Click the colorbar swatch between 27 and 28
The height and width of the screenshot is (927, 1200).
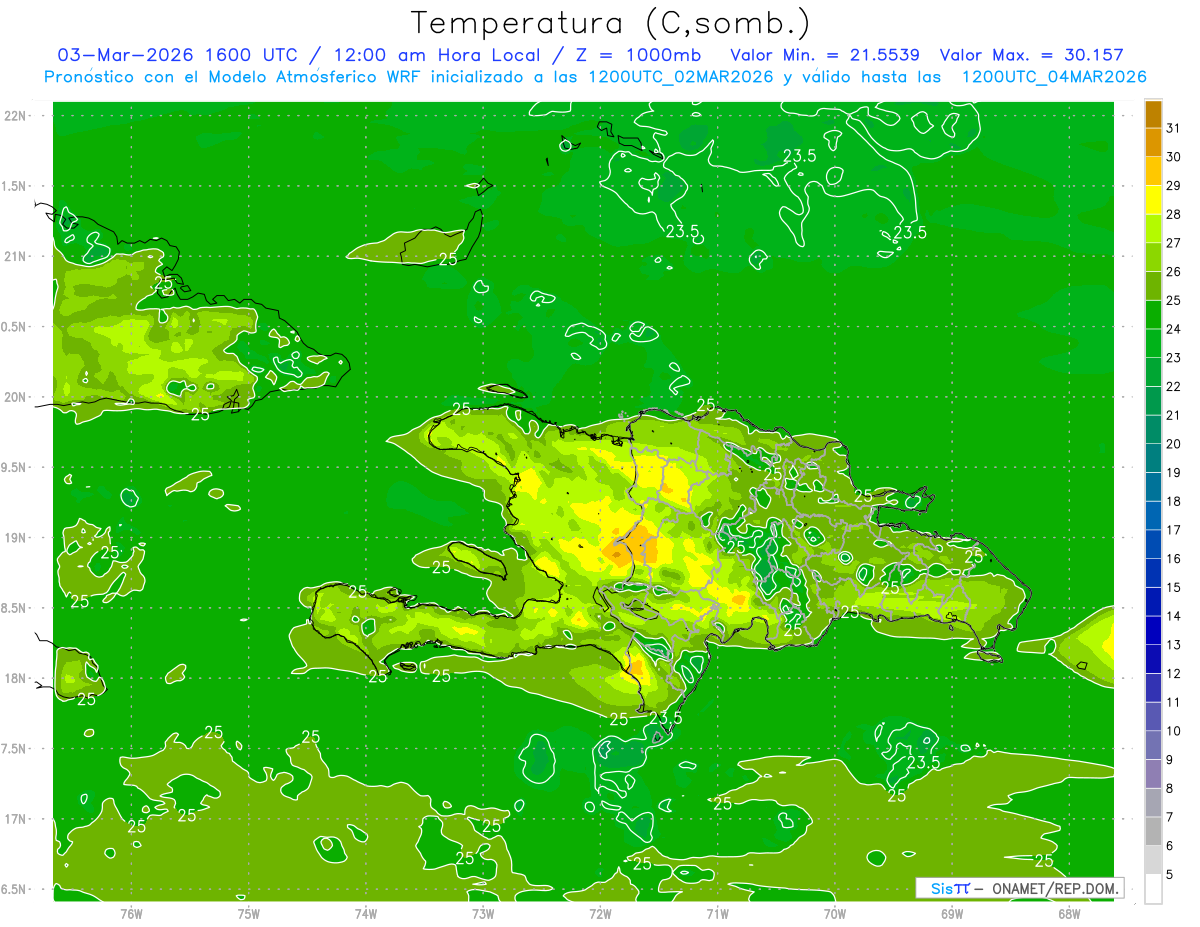[1153, 228]
